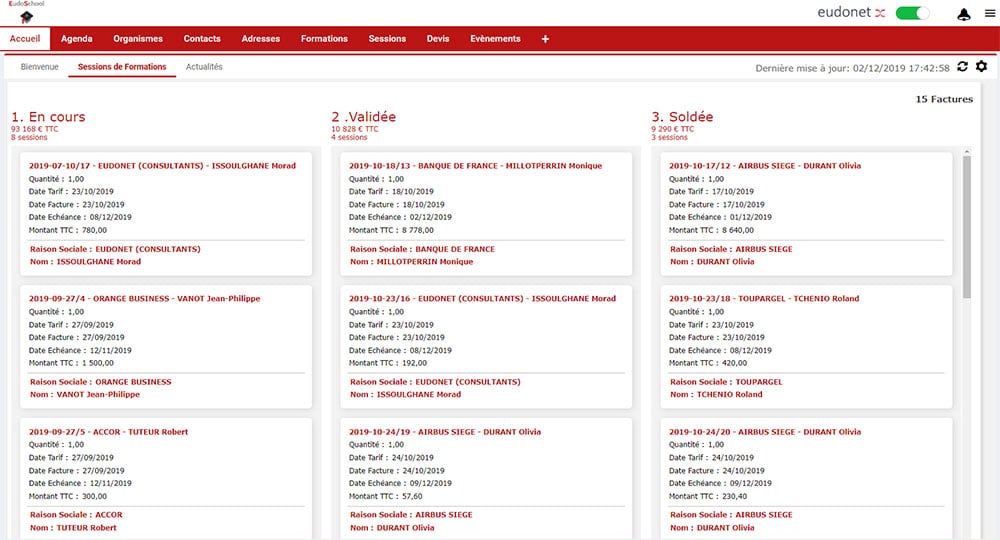The width and height of the screenshot is (1000, 540).
Task: Go to Sessions tab
Action: click(387, 39)
